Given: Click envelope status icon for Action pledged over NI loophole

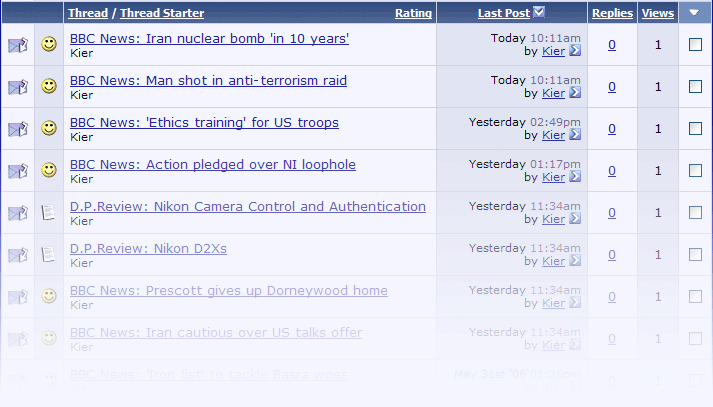Looking at the screenshot, I should tap(18, 171).
